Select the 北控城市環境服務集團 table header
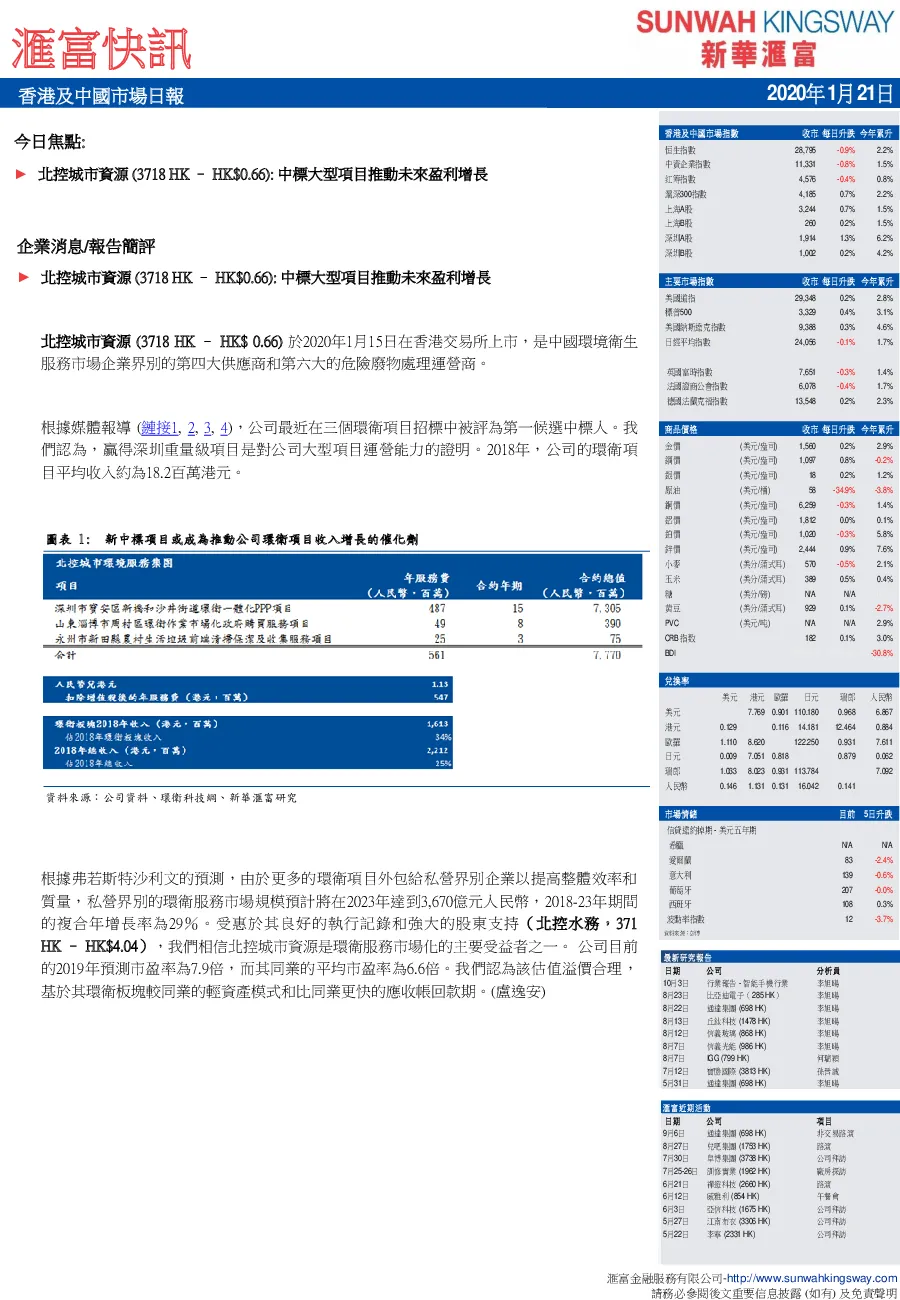This screenshot has width=900, height=1300. point(115,563)
